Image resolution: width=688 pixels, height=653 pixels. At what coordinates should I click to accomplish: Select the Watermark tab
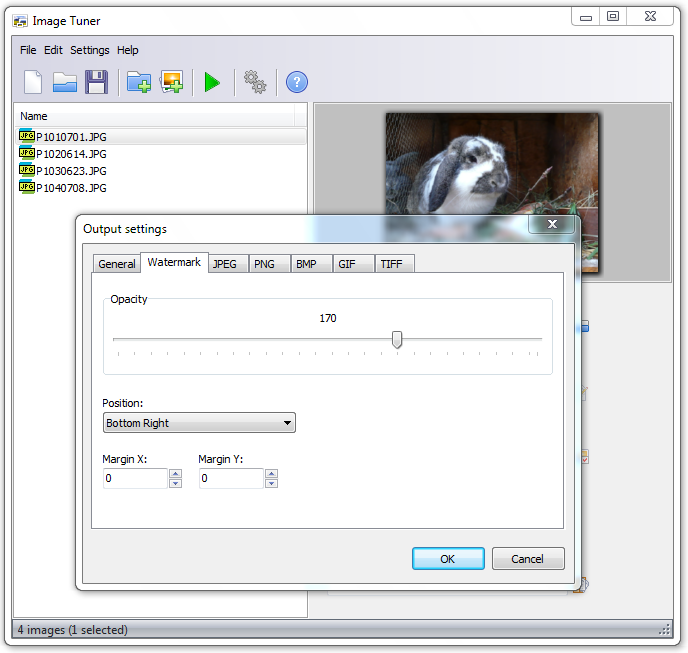point(174,262)
